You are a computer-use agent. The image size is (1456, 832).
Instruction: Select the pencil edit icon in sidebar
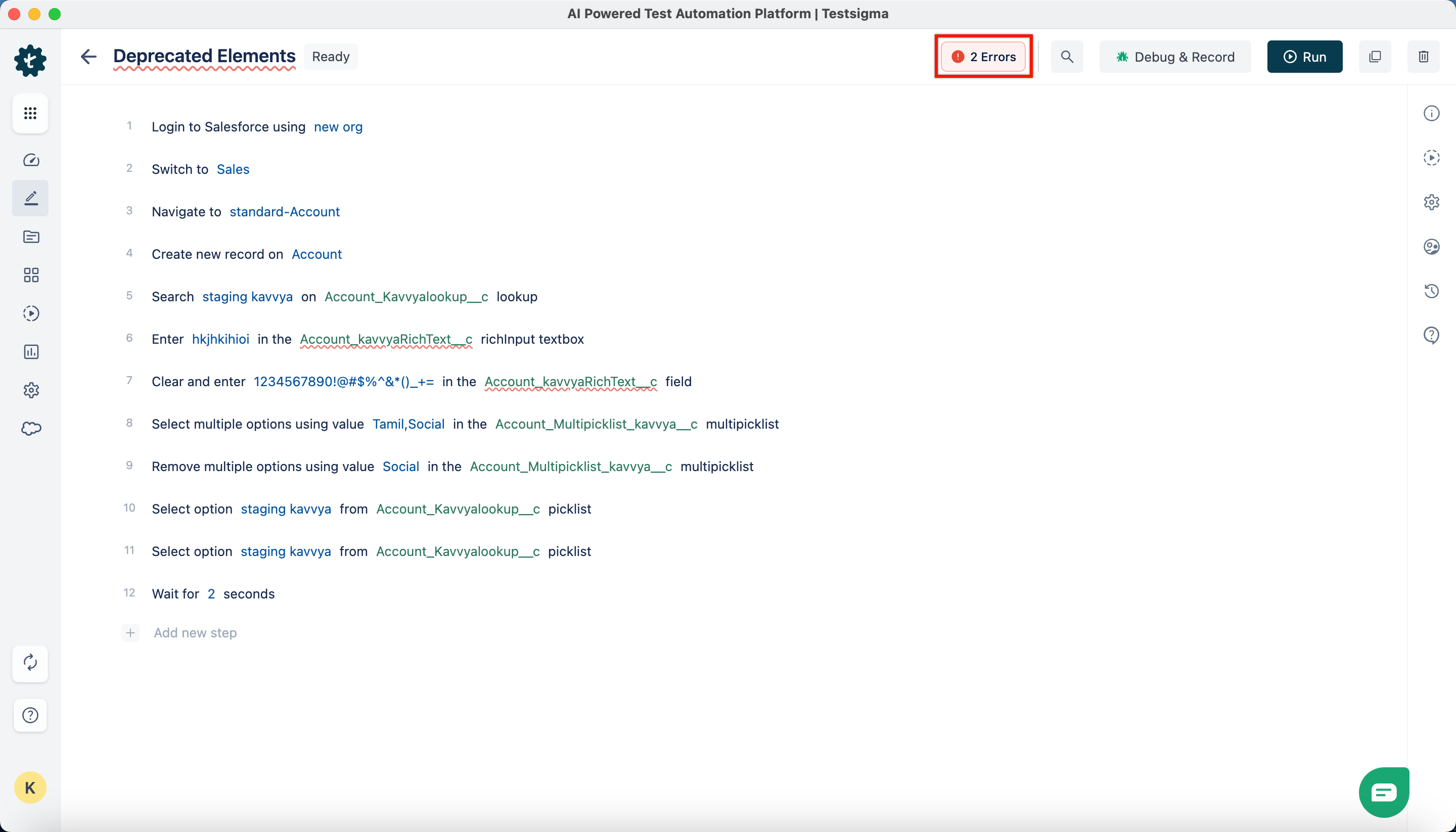pyautogui.click(x=31, y=198)
